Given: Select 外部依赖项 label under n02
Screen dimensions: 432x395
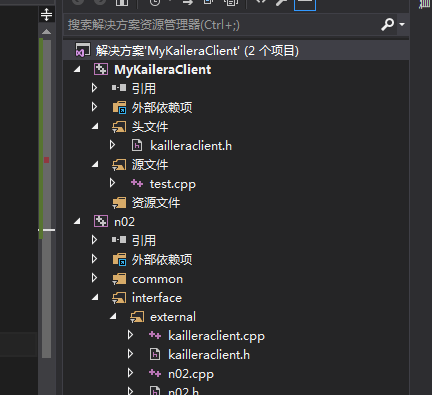Looking at the screenshot, I should pos(162,259).
